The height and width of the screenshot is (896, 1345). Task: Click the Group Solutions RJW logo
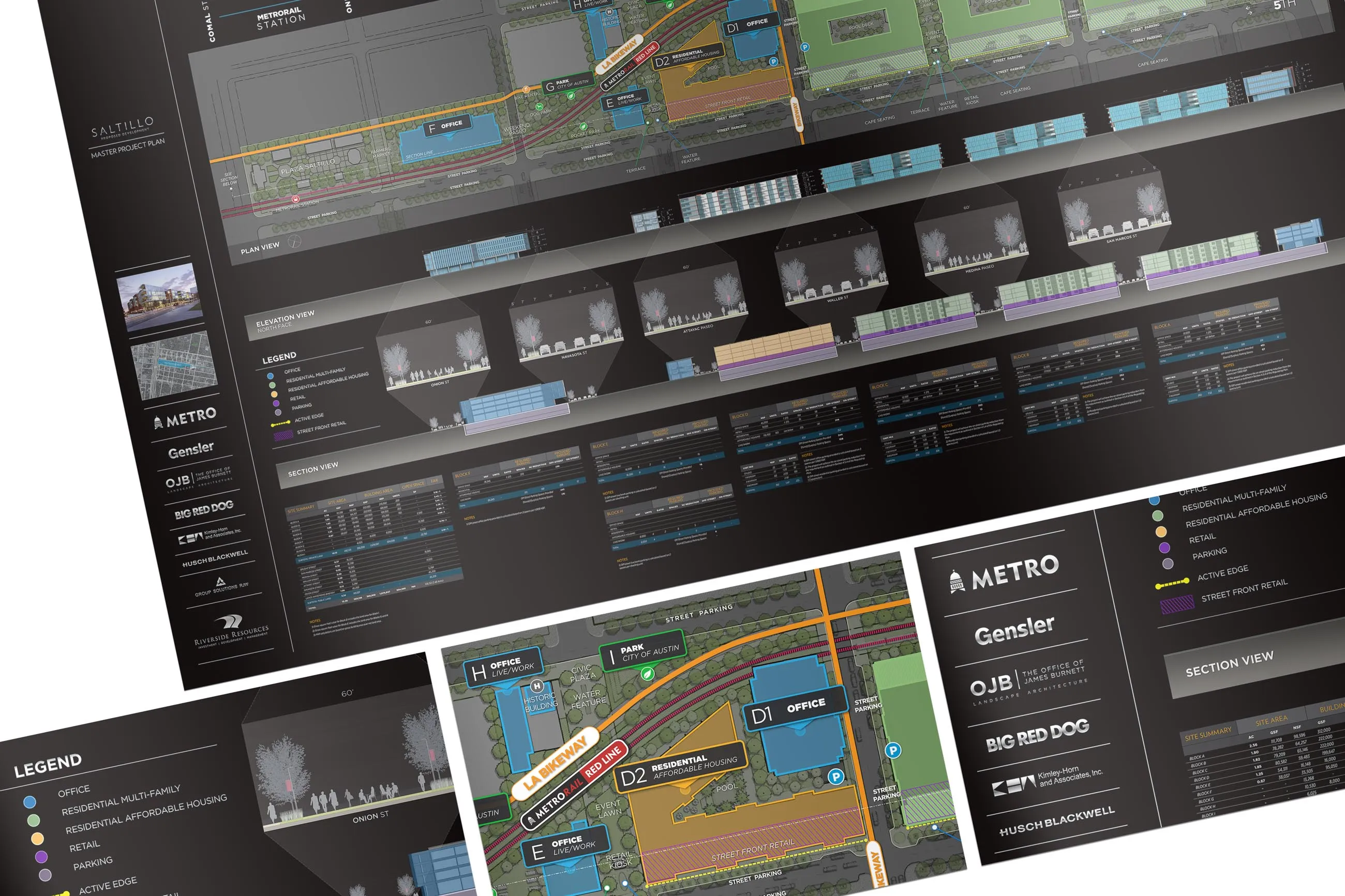221,587
